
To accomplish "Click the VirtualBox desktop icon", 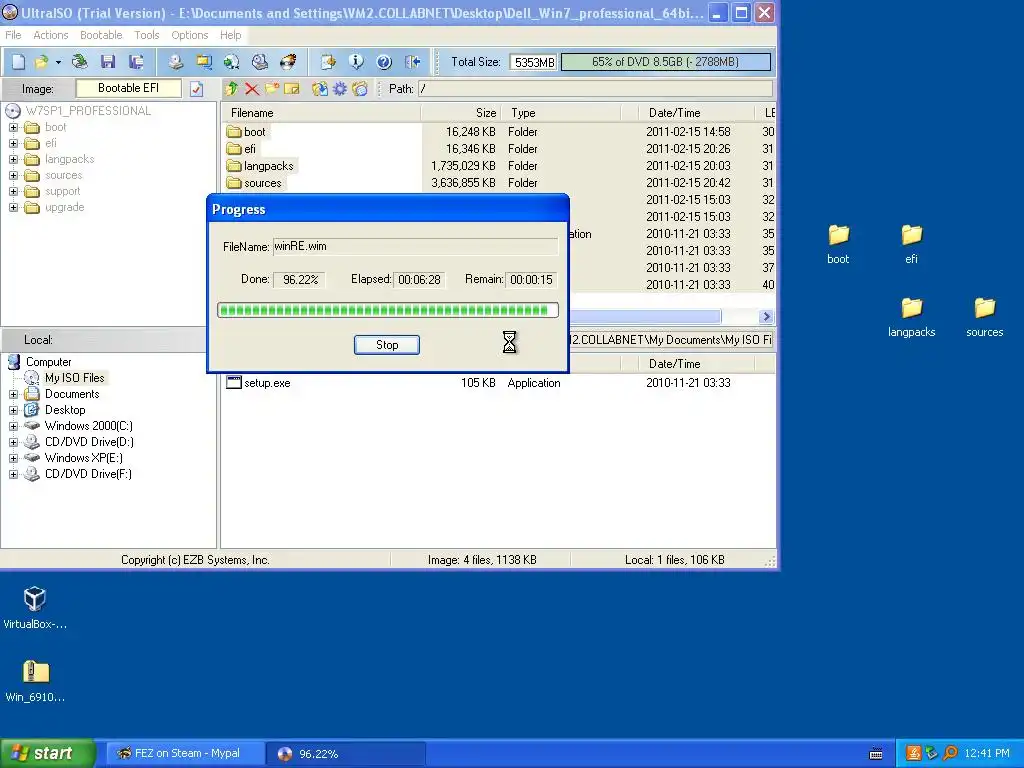I will coord(35,609).
